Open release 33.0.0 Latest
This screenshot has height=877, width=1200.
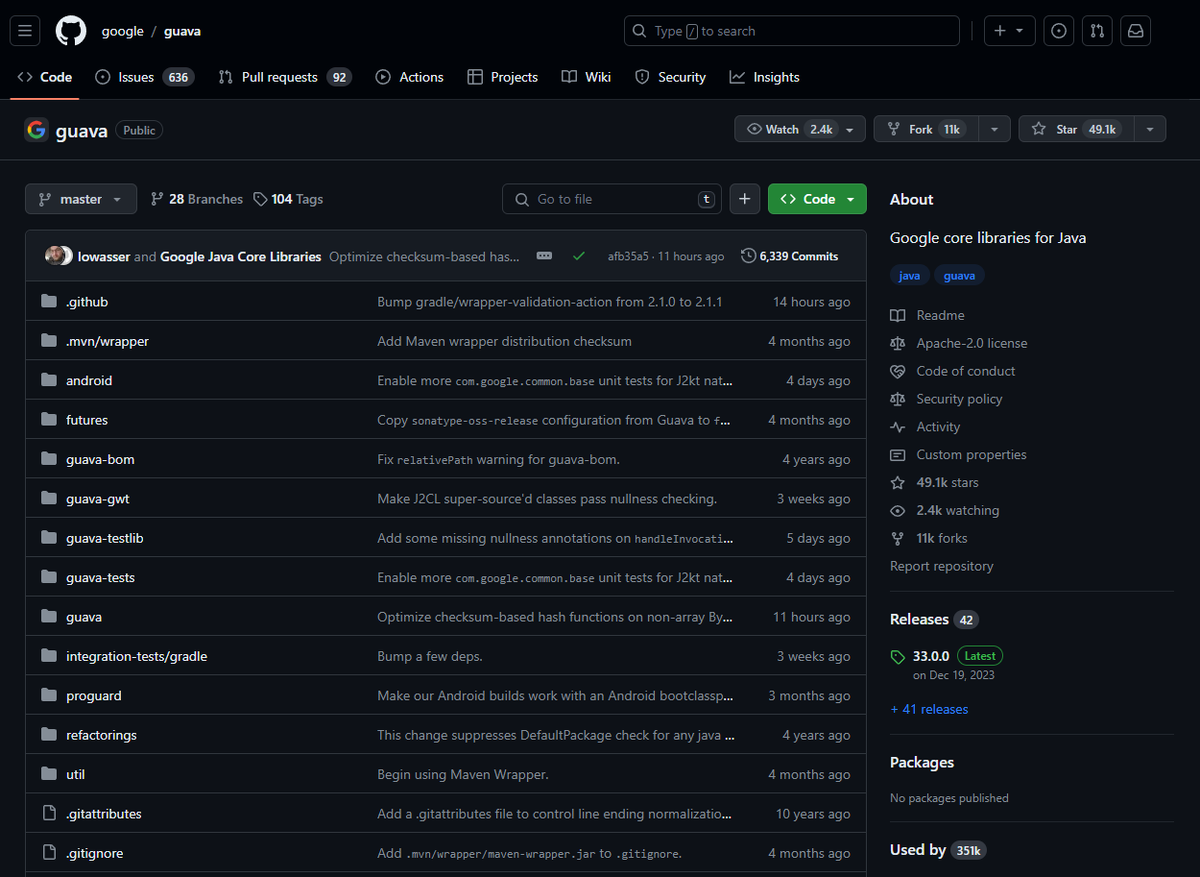click(946, 656)
